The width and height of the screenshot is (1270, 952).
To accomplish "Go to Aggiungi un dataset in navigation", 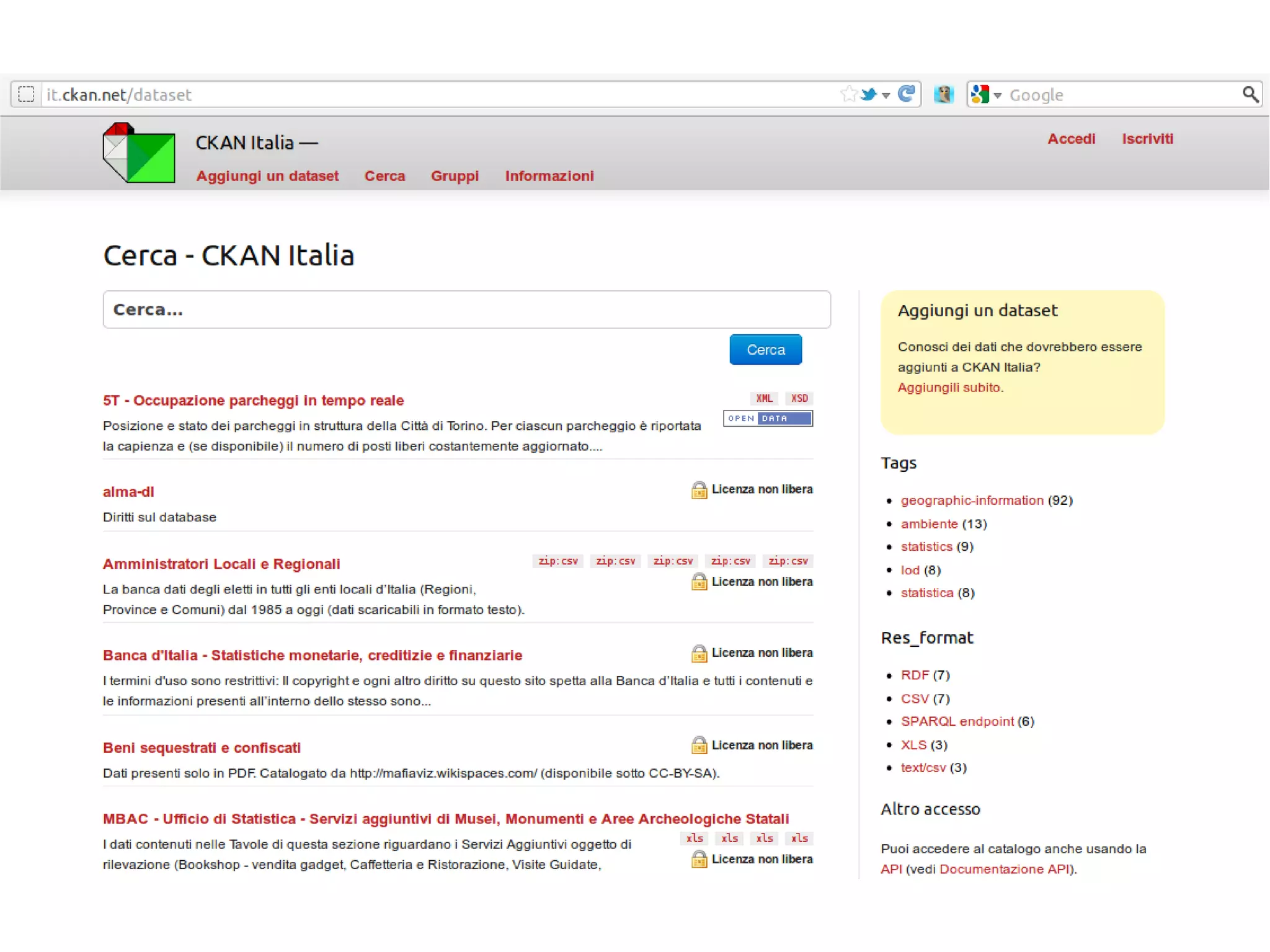I will pos(267,176).
